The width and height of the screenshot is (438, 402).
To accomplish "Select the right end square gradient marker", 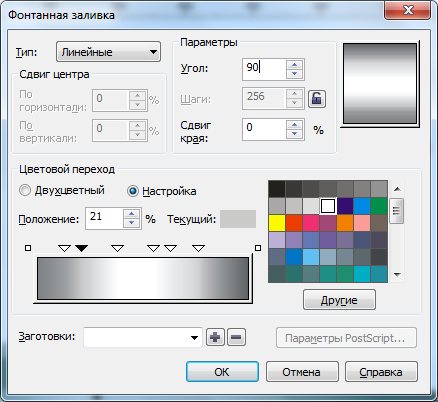I will pos(258,248).
